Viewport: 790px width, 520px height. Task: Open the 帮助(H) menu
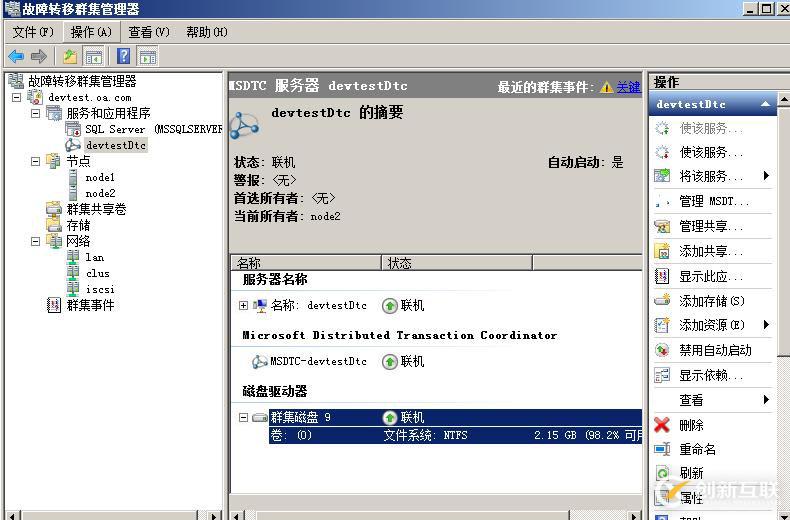click(207, 32)
